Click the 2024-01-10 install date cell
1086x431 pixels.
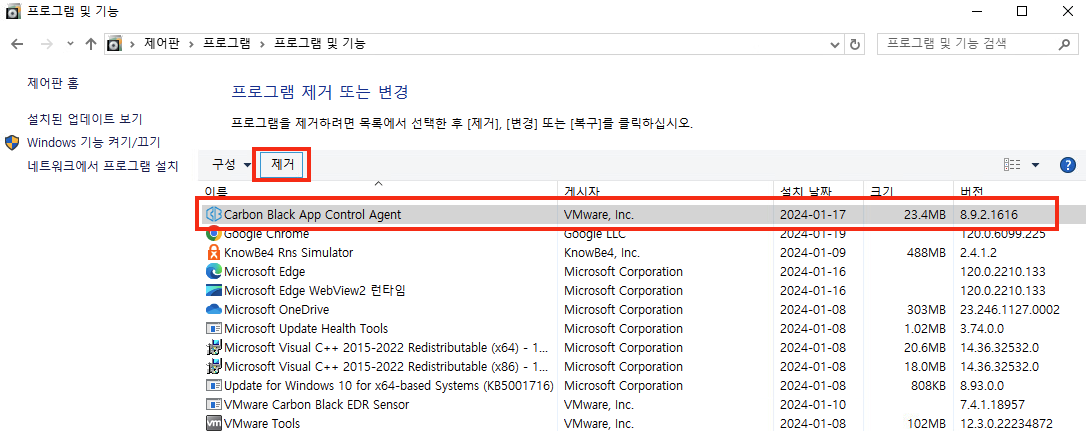coord(812,404)
